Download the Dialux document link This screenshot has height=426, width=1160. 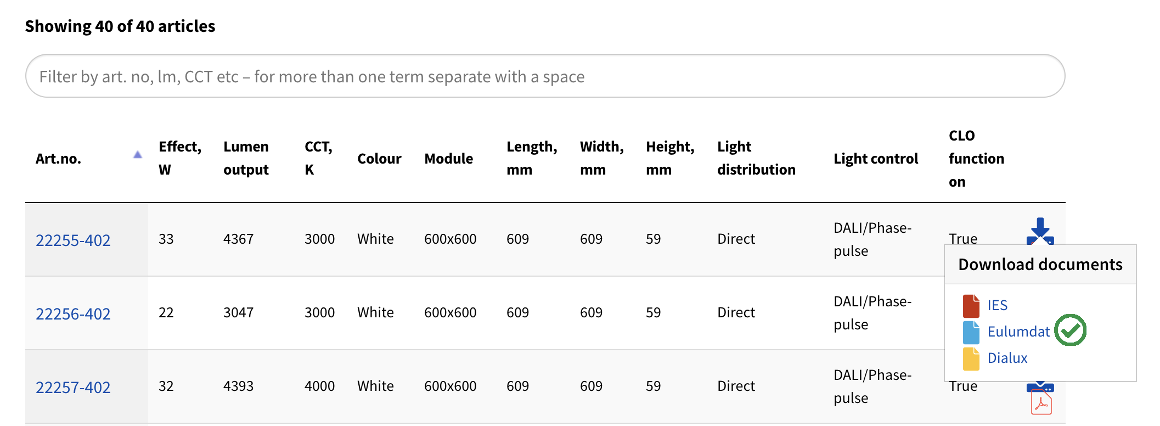(x=1007, y=358)
